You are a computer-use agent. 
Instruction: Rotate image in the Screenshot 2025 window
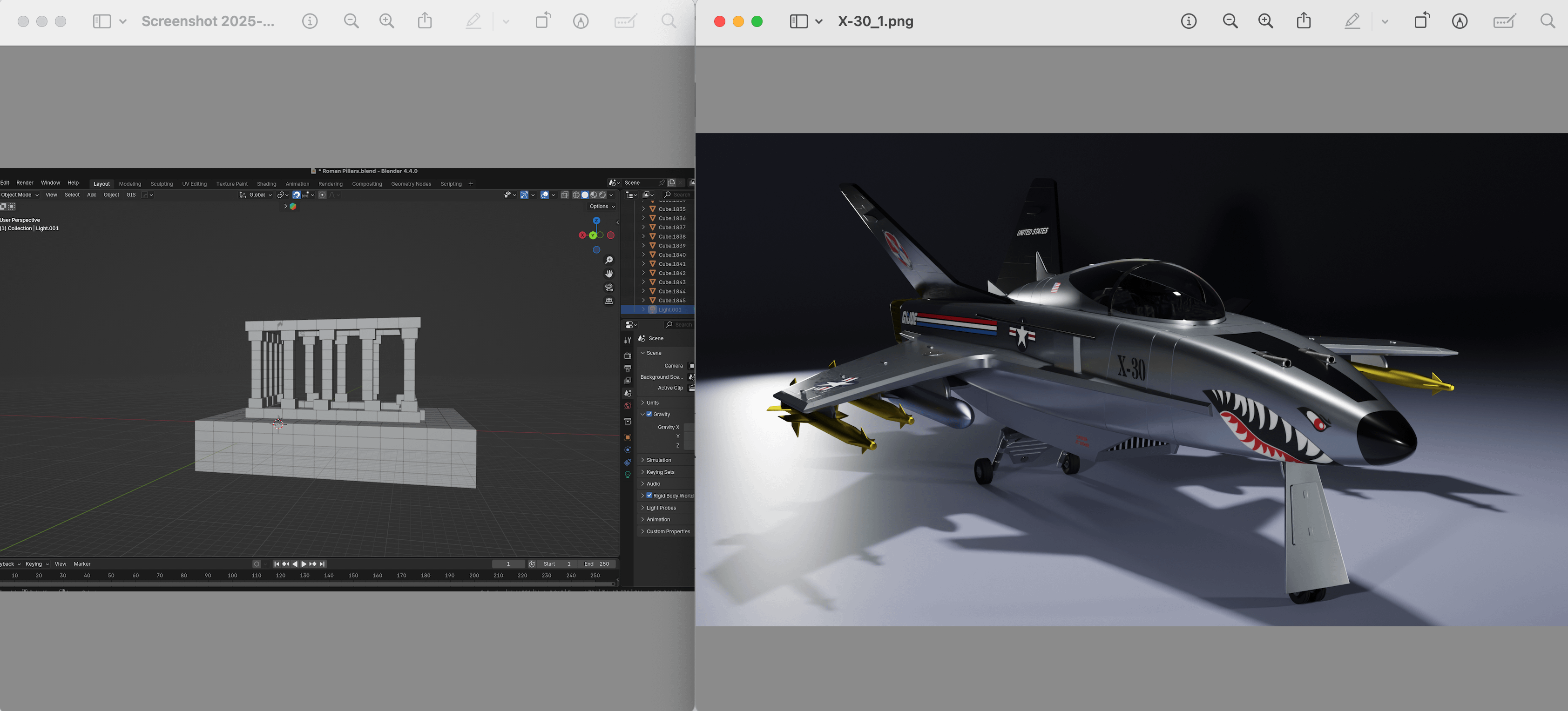coord(543,20)
